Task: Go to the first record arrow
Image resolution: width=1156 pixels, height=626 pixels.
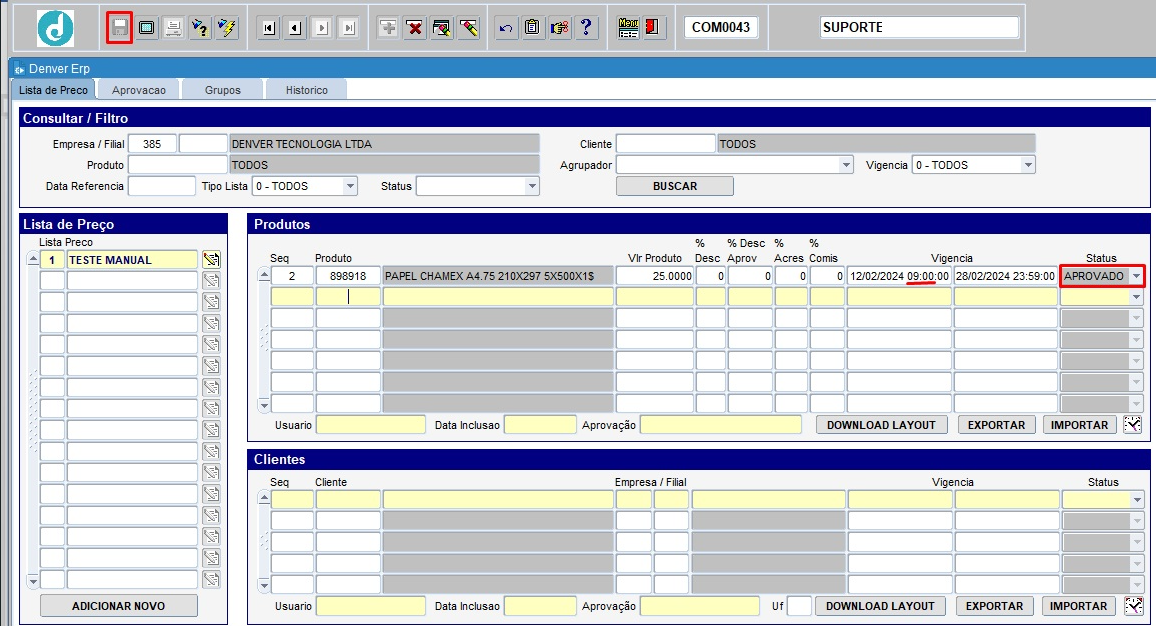Action: point(268,28)
